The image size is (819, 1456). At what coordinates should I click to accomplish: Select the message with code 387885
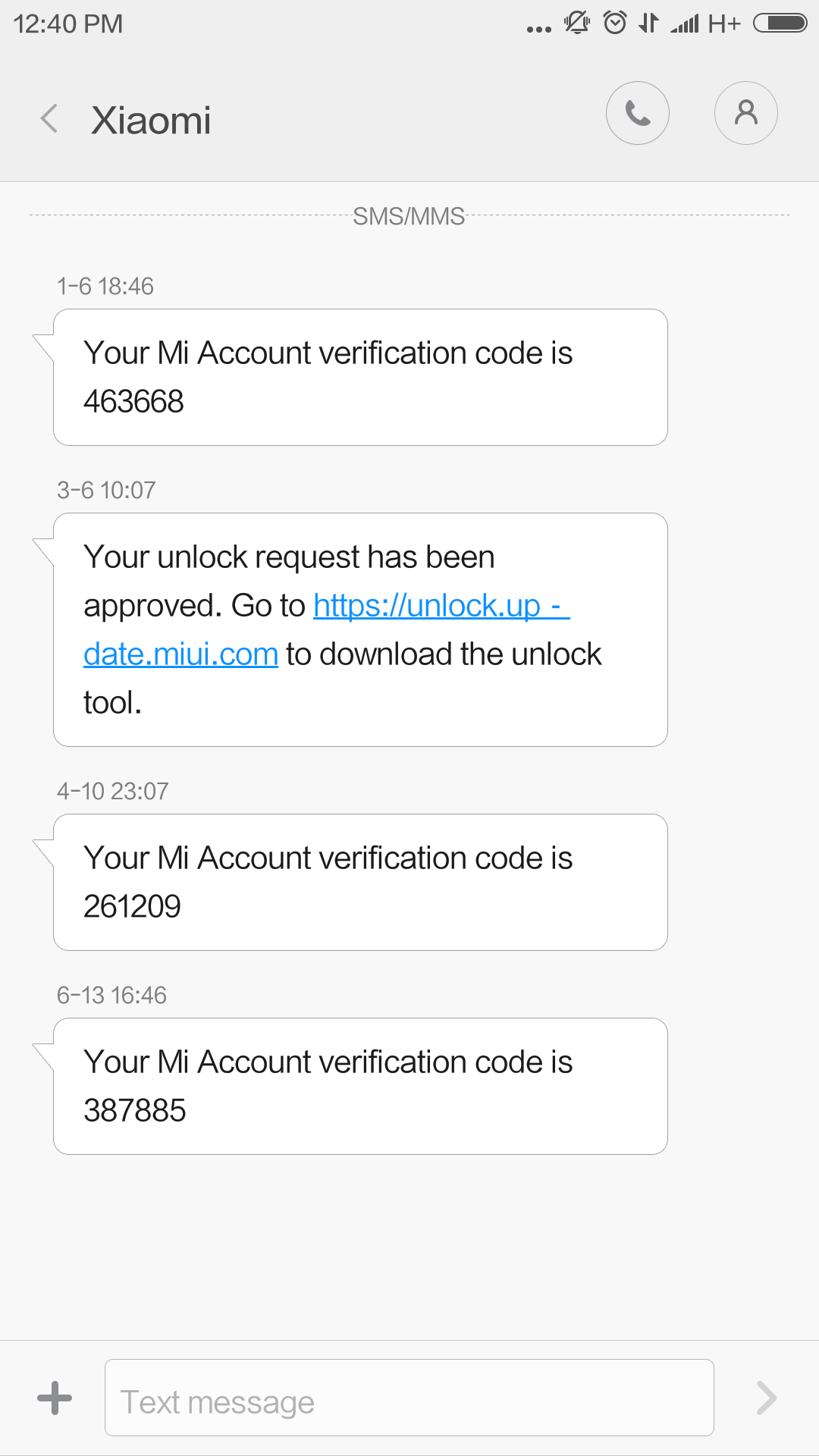[360, 1086]
